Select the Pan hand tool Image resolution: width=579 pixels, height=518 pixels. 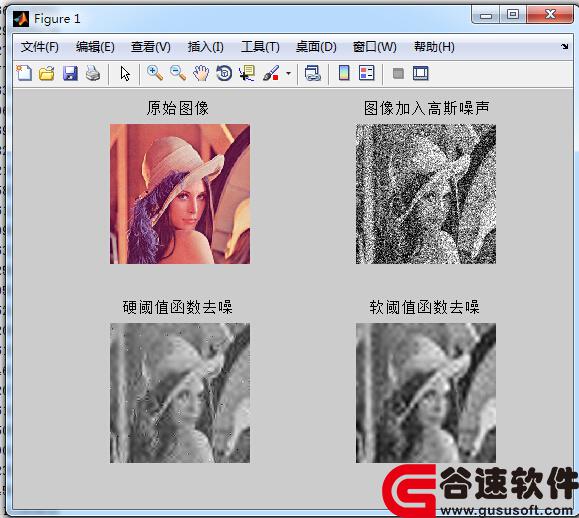click(x=201, y=73)
